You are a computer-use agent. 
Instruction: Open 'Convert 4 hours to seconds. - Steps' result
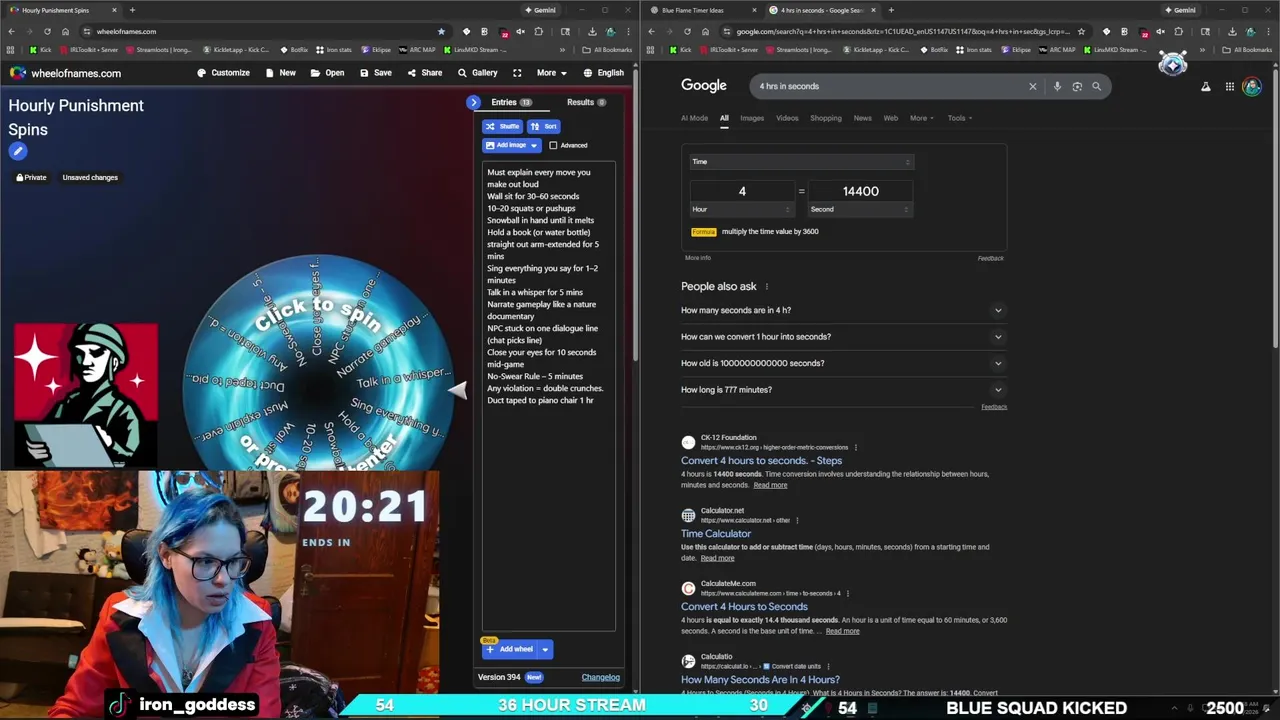coord(761,461)
